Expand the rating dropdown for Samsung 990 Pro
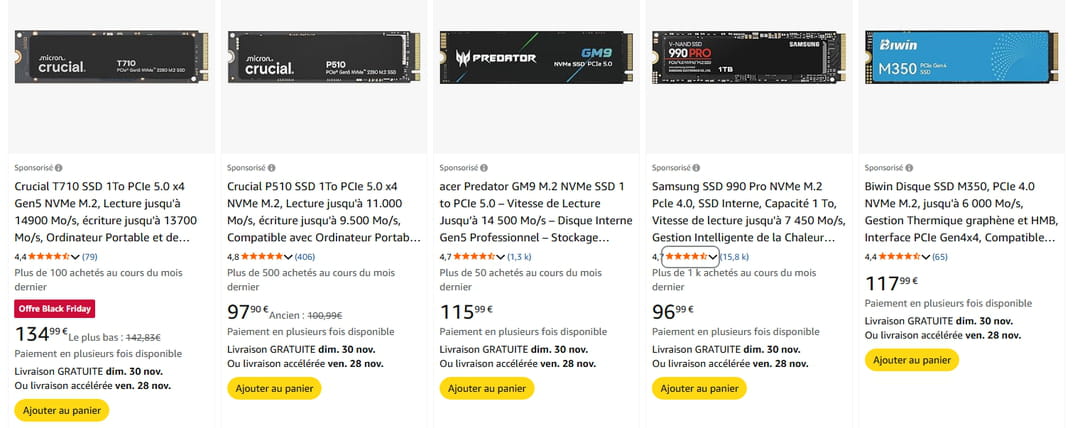This screenshot has width=1080, height=428. [713, 257]
